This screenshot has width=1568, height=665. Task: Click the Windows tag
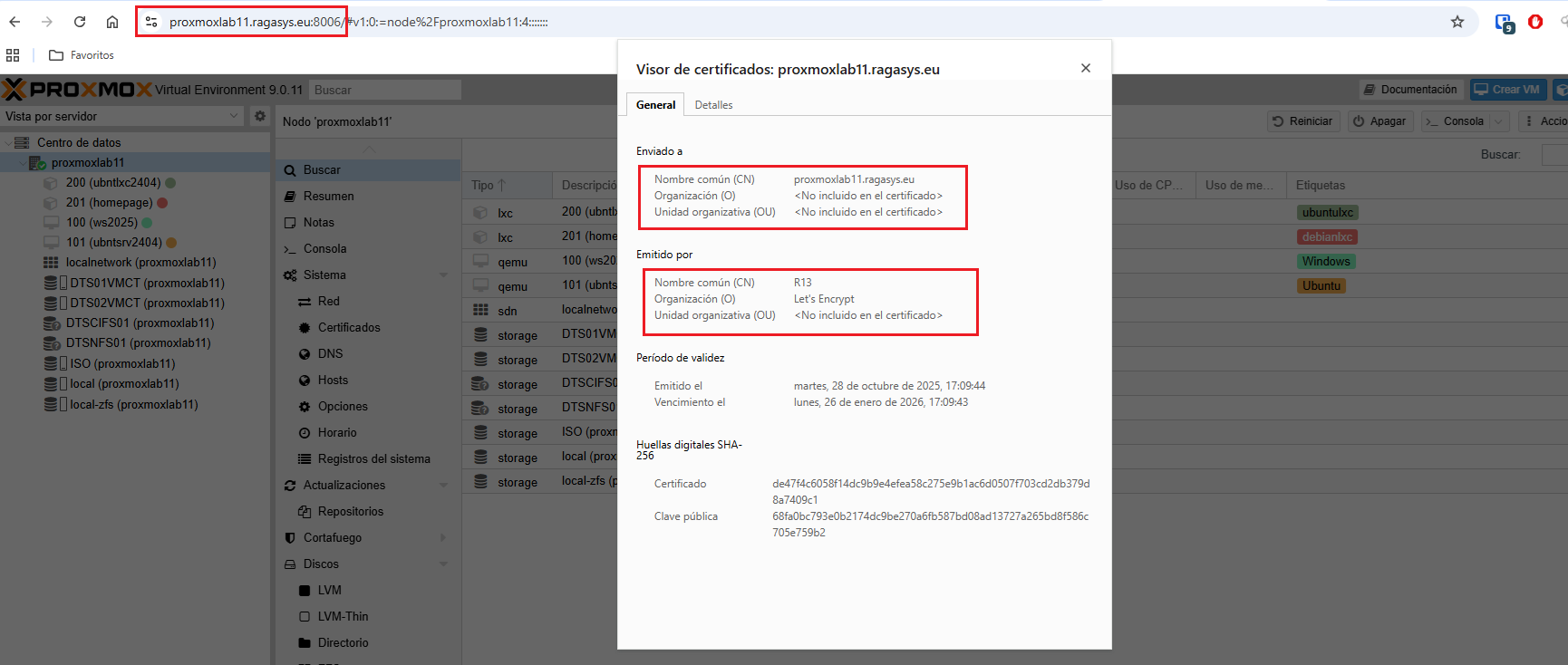click(1326, 262)
